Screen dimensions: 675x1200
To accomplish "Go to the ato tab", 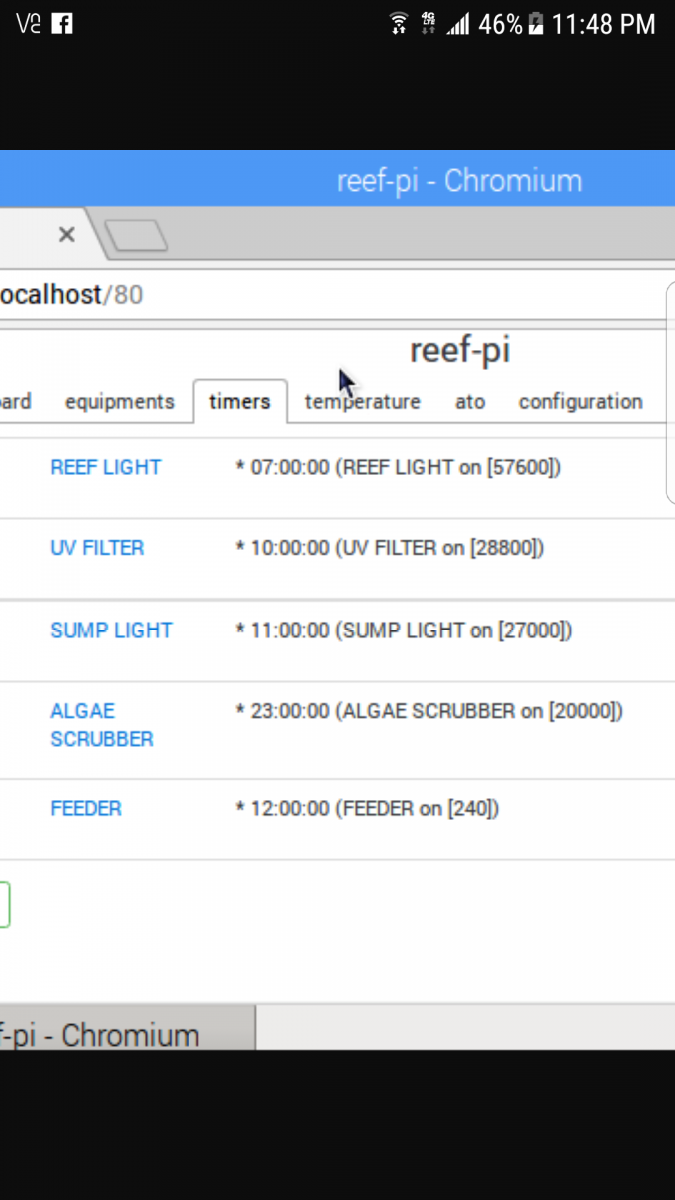I will click(x=470, y=402).
